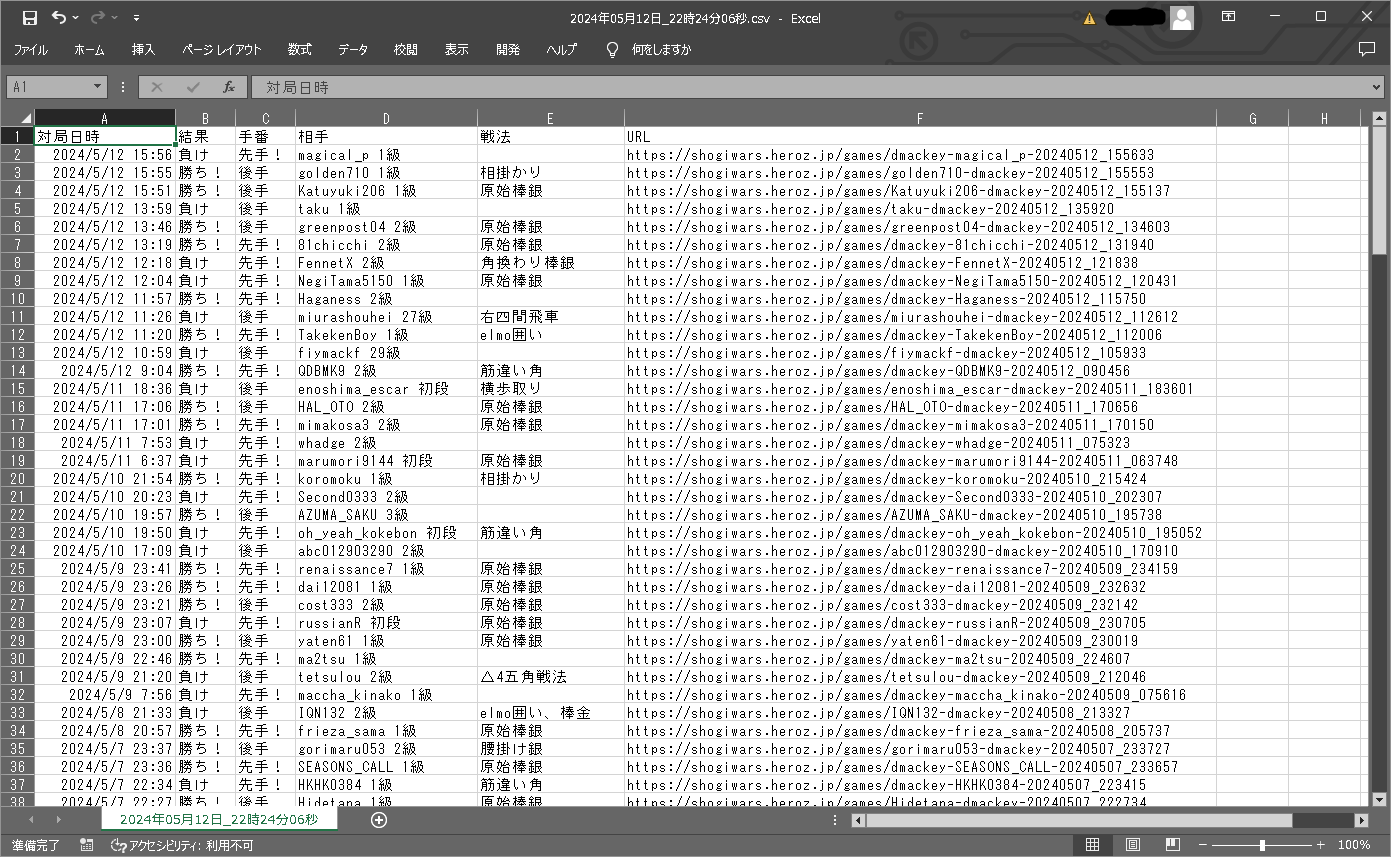This screenshot has height=857, width=1391.
Task: Click the greyed-out Redo arrow
Action: [98, 17]
